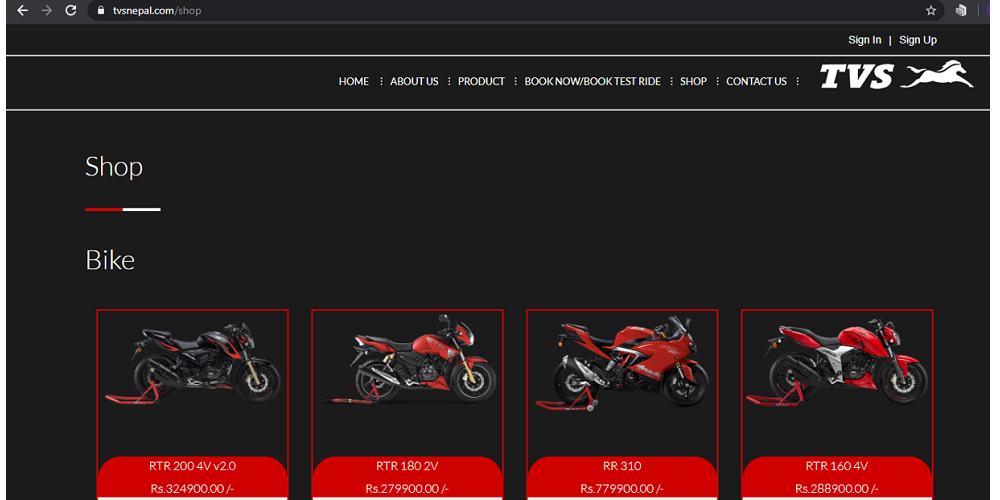Select the RTR 200 4V v2.0 bike image
This screenshot has height=500, width=1000.
point(192,365)
